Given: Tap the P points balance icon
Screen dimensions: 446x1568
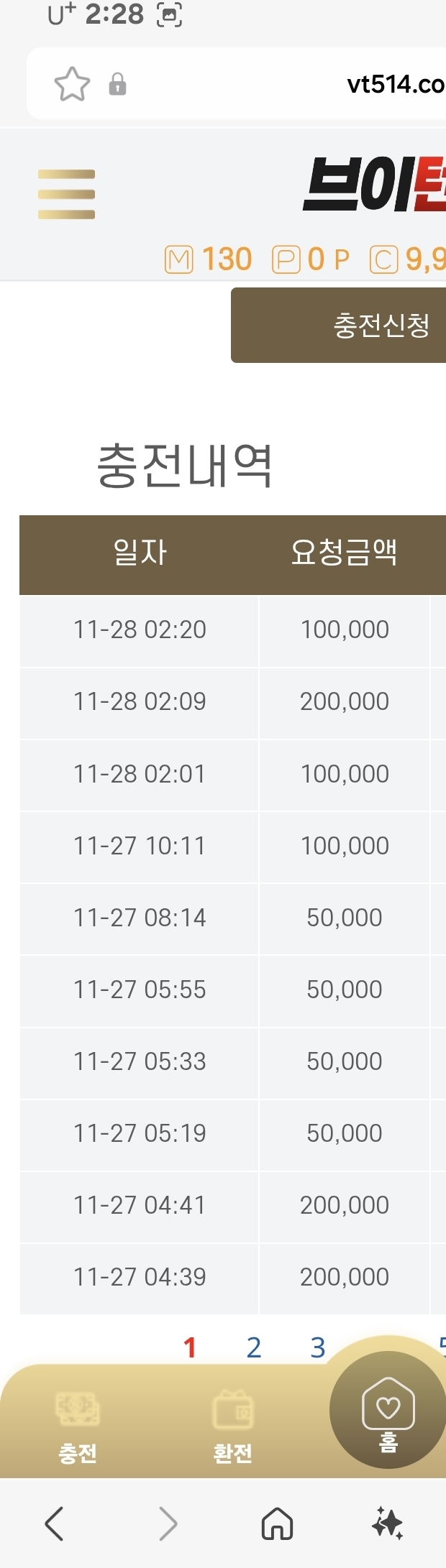Looking at the screenshot, I should pos(286,259).
